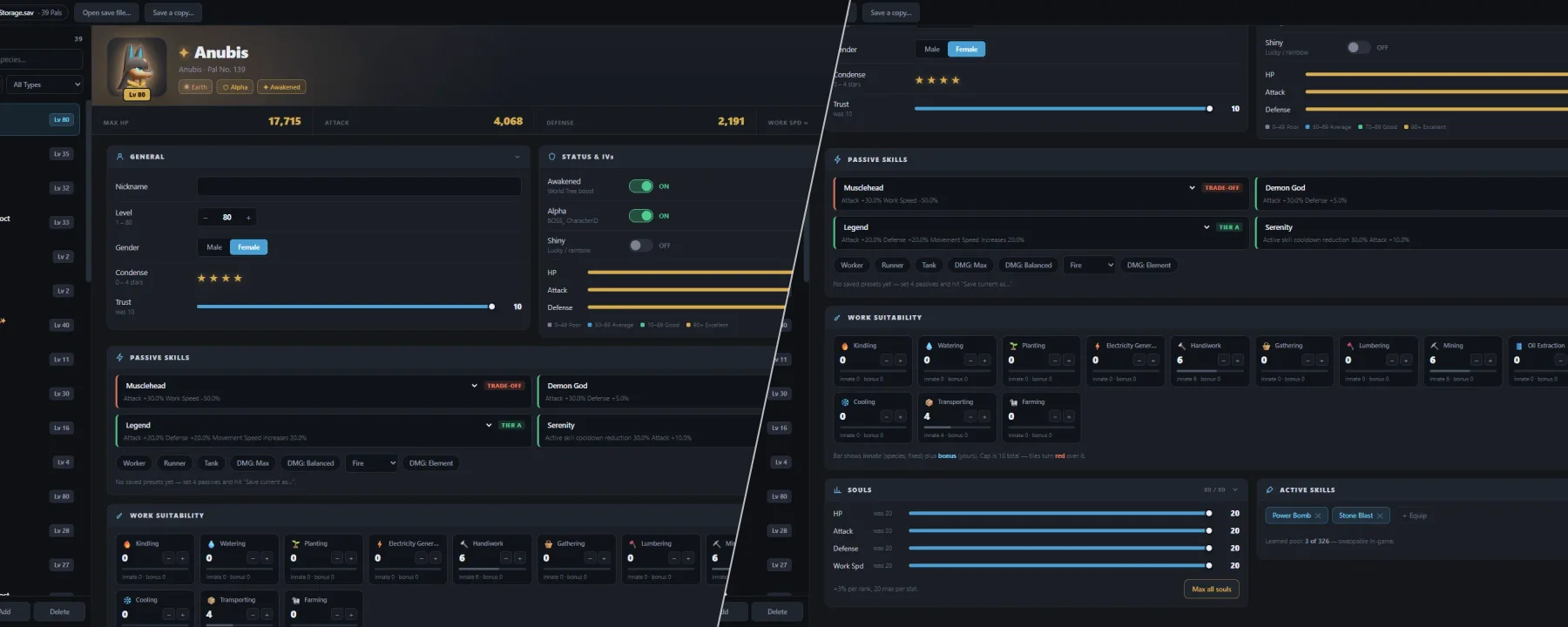Screen dimensions: 1568x627
Task: Click the Farming animal icon in left pane
Action: tap(295, 600)
